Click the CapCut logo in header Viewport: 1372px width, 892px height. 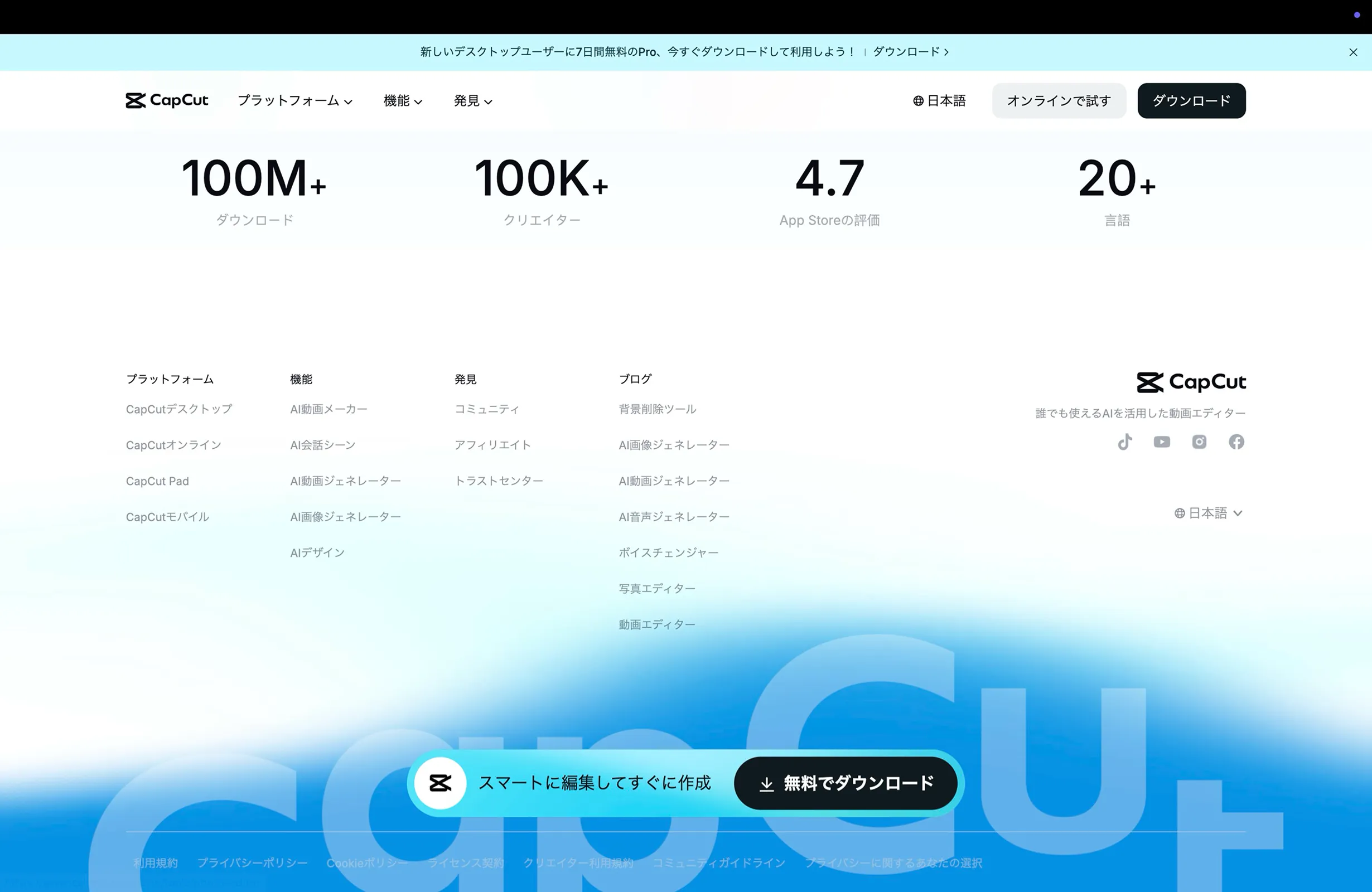[167, 100]
